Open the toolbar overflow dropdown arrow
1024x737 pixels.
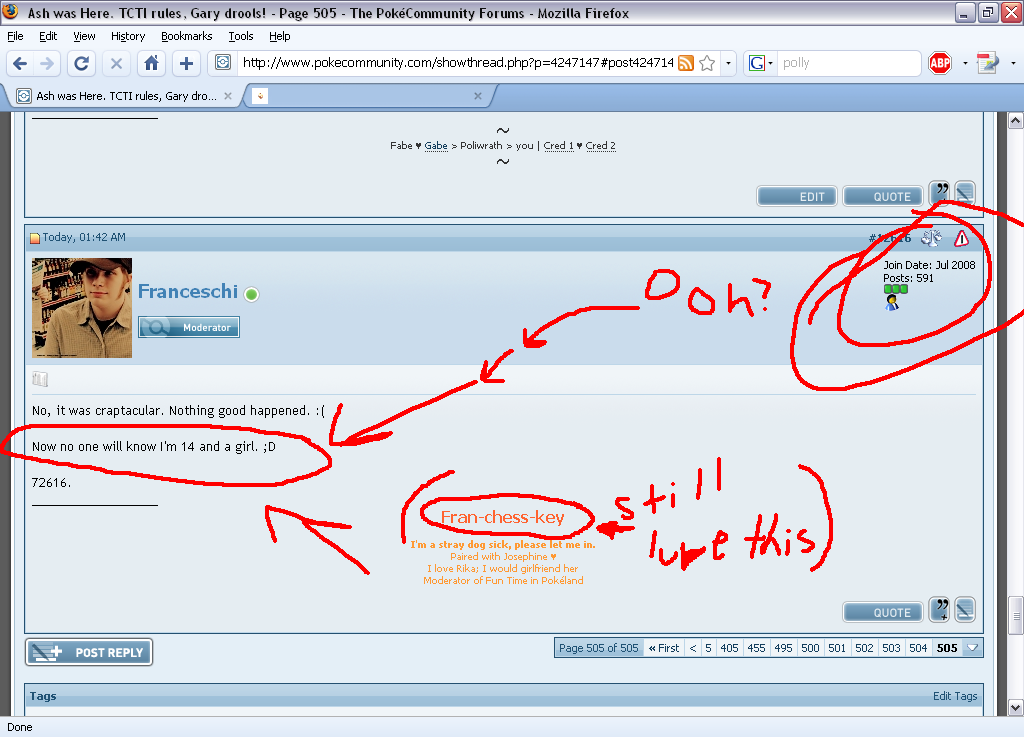[1013, 63]
